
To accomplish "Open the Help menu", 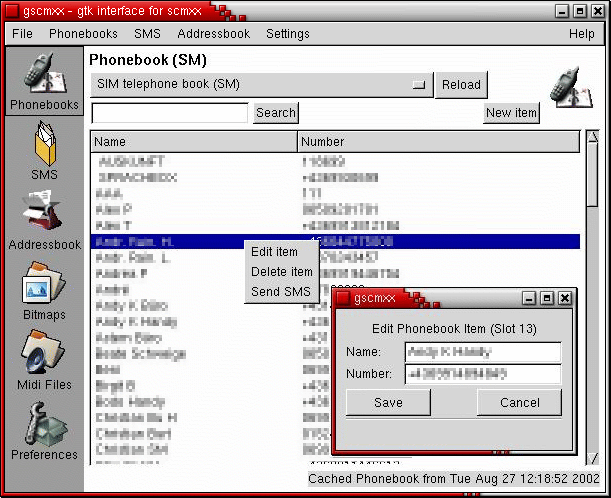I will (x=581, y=34).
